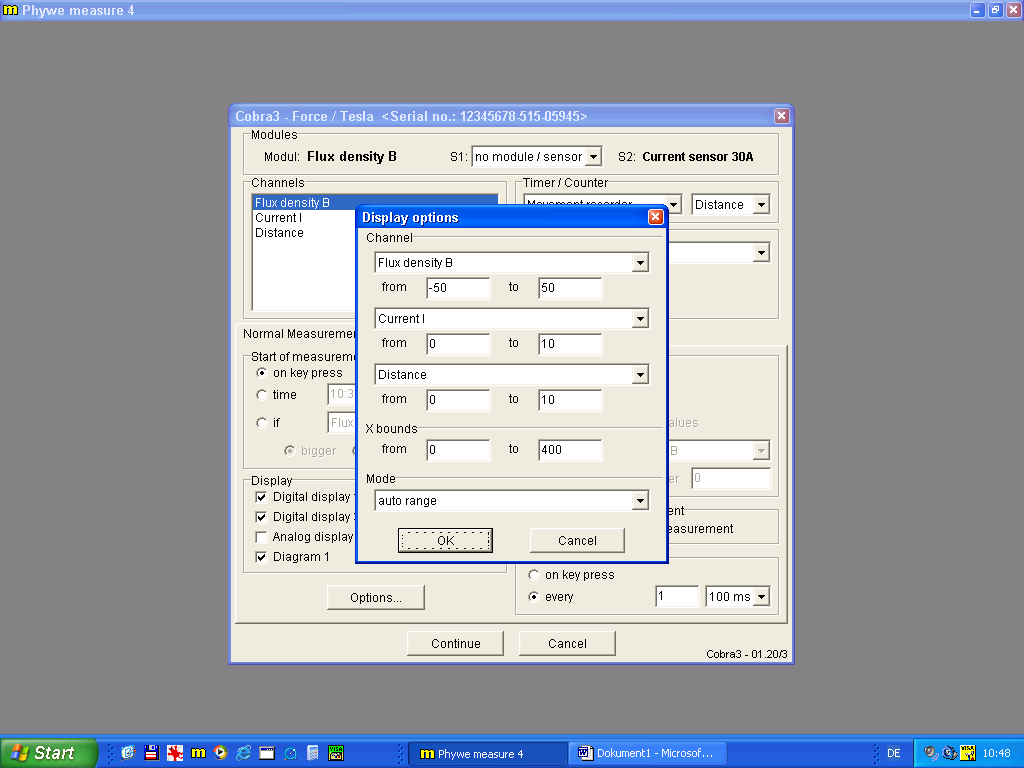
Task: Click the Options... button
Action: (x=376, y=598)
